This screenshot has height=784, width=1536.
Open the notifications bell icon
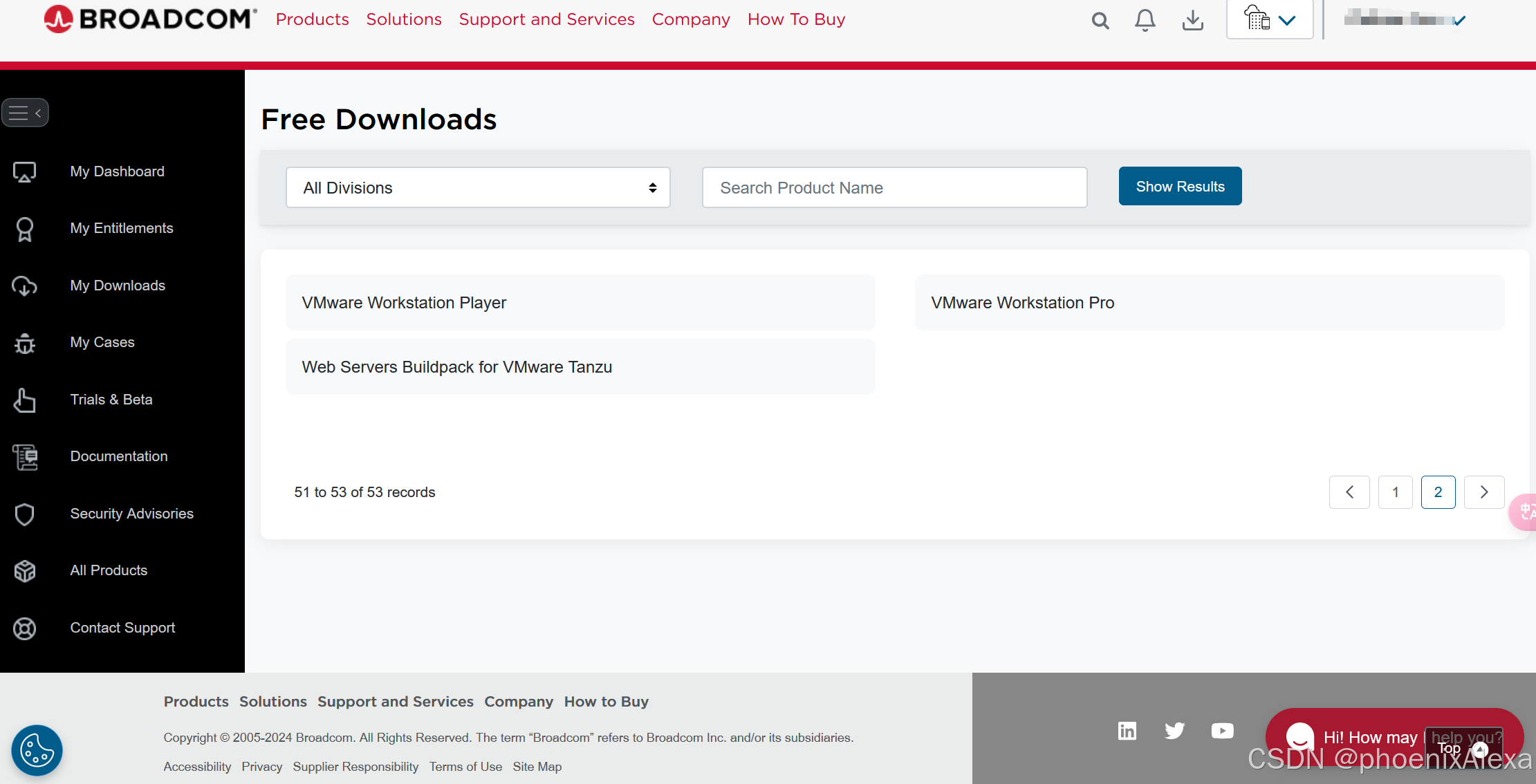click(x=1145, y=20)
